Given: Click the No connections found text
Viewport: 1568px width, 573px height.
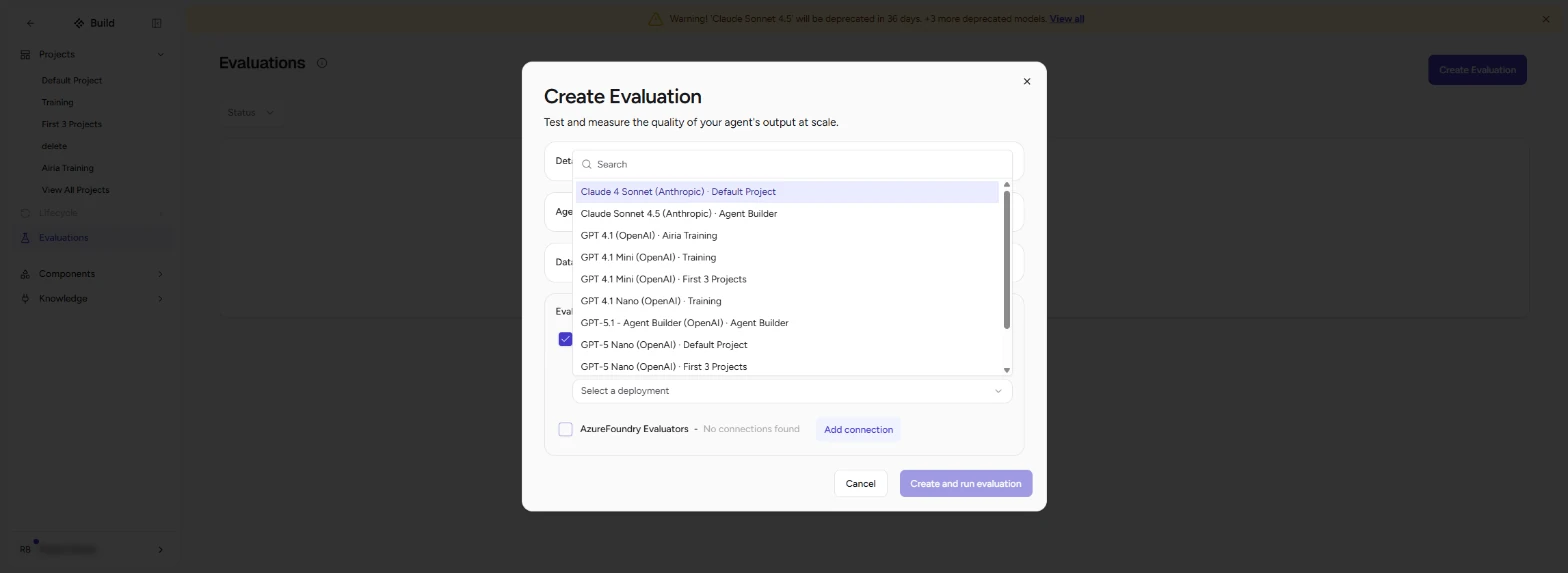Looking at the screenshot, I should (x=751, y=429).
